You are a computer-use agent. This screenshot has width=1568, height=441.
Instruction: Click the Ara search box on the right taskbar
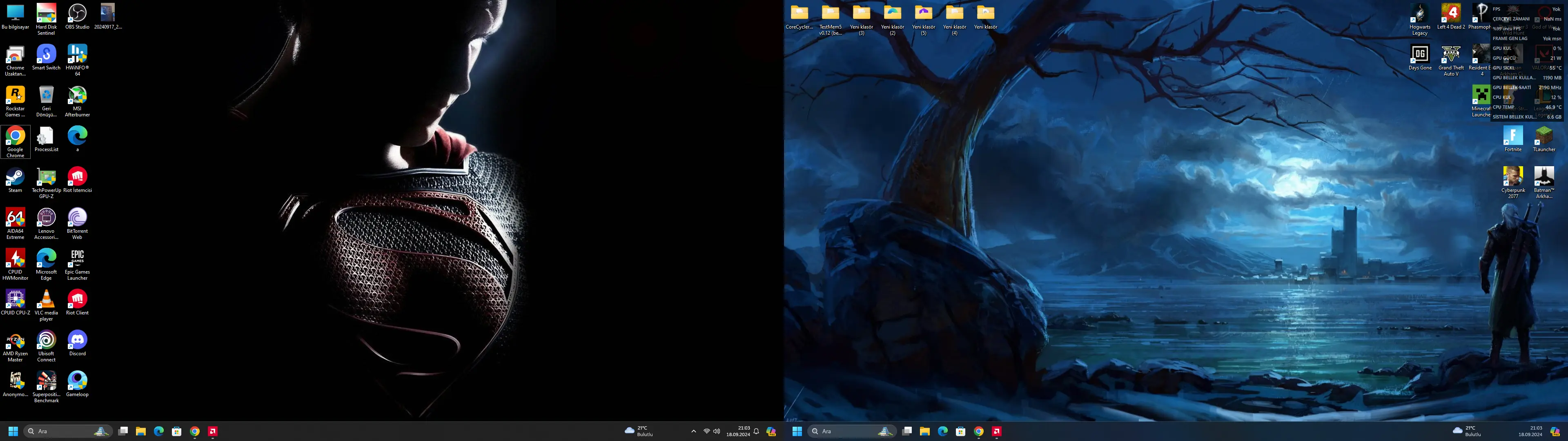click(x=851, y=431)
